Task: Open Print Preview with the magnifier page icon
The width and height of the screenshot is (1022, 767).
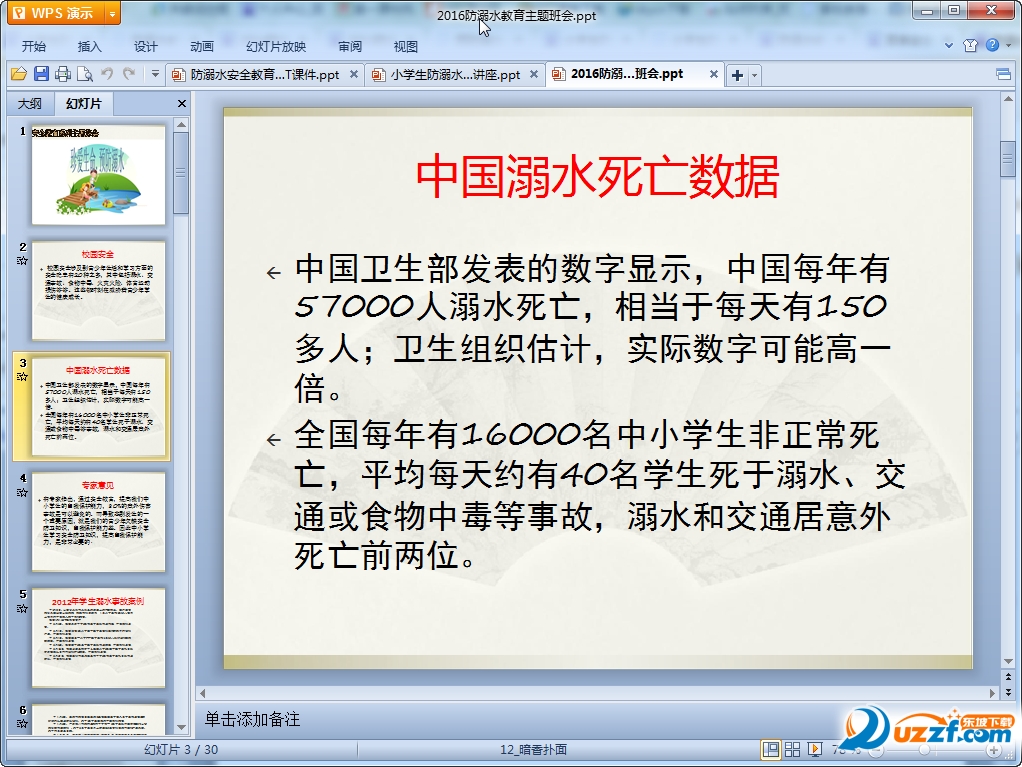Action: pyautogui.click(x=85, y=74)
